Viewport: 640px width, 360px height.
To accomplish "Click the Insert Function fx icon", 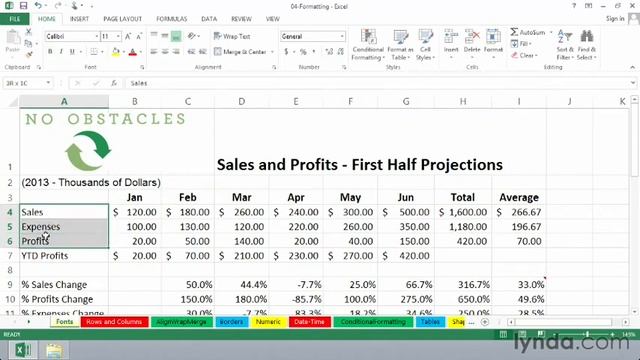I will [x=114, y=83].
